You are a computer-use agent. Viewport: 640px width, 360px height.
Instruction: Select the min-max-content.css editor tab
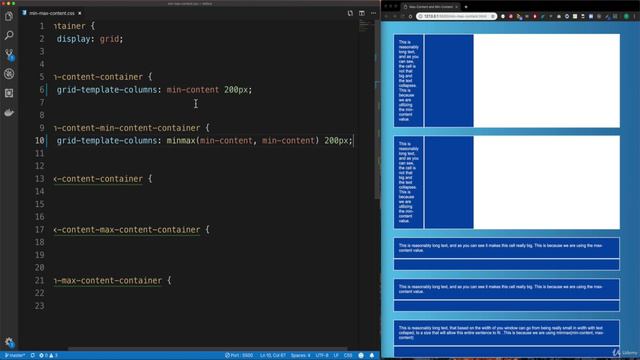coord(52,13)
